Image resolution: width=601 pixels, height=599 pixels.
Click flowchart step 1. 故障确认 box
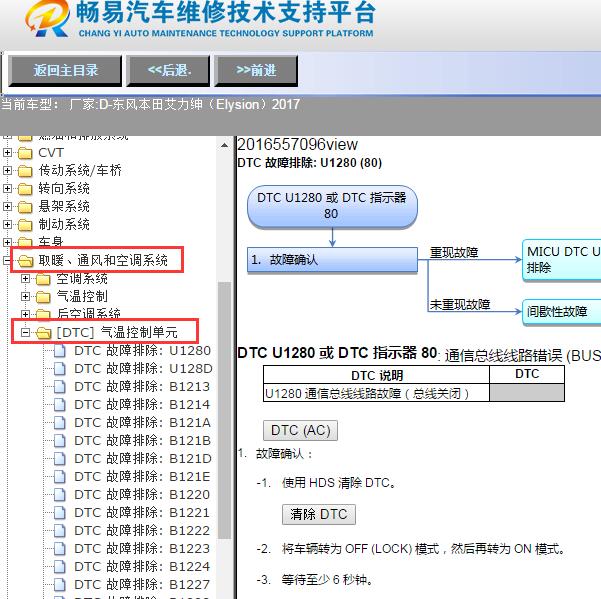point(332,260)
